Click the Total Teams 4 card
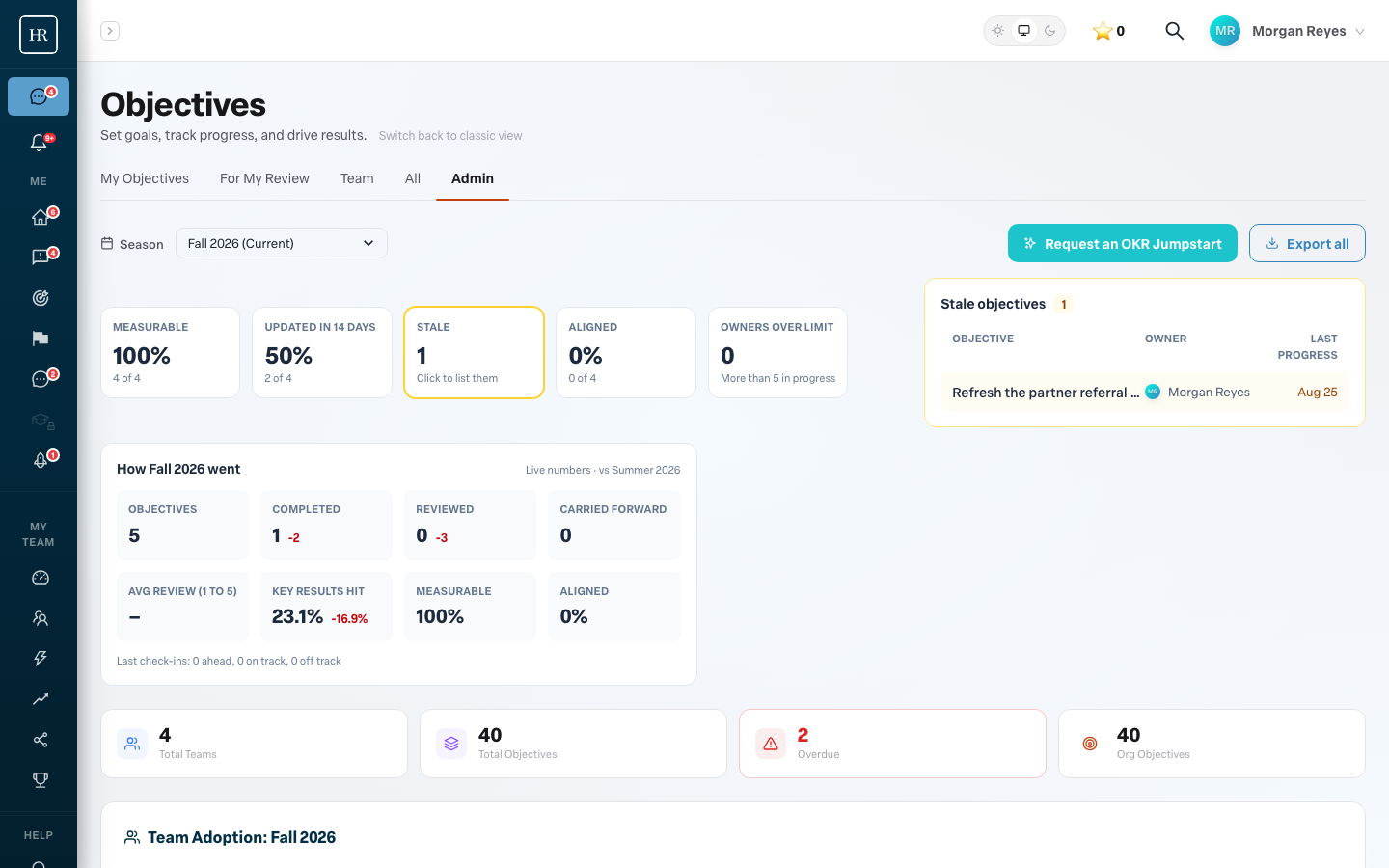Image resolution: width=1389 pixels, height=868 pixels. (254, 744)
